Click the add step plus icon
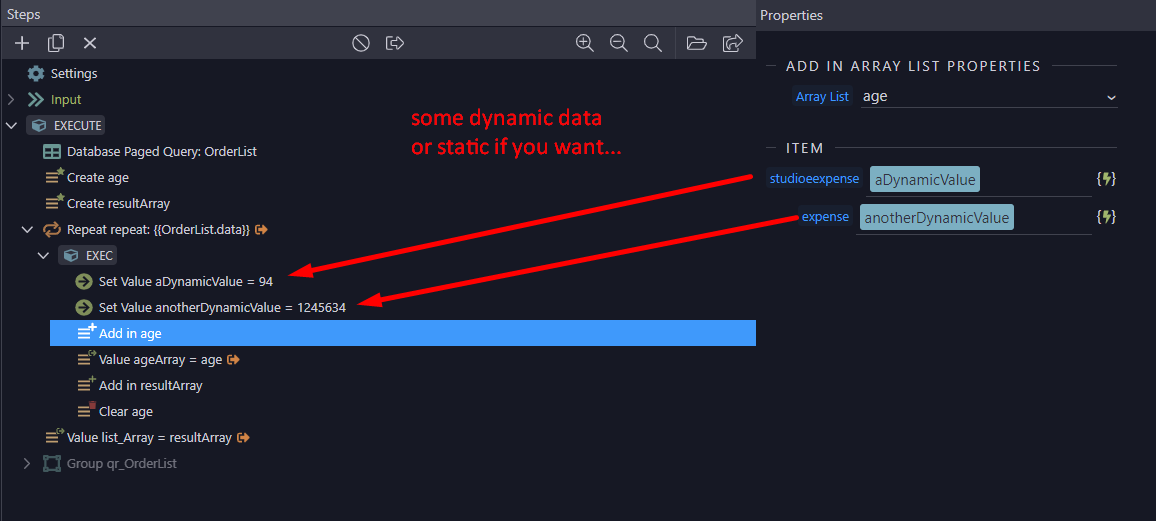This screenshot has height=521, width=1156. coord(22,43)
